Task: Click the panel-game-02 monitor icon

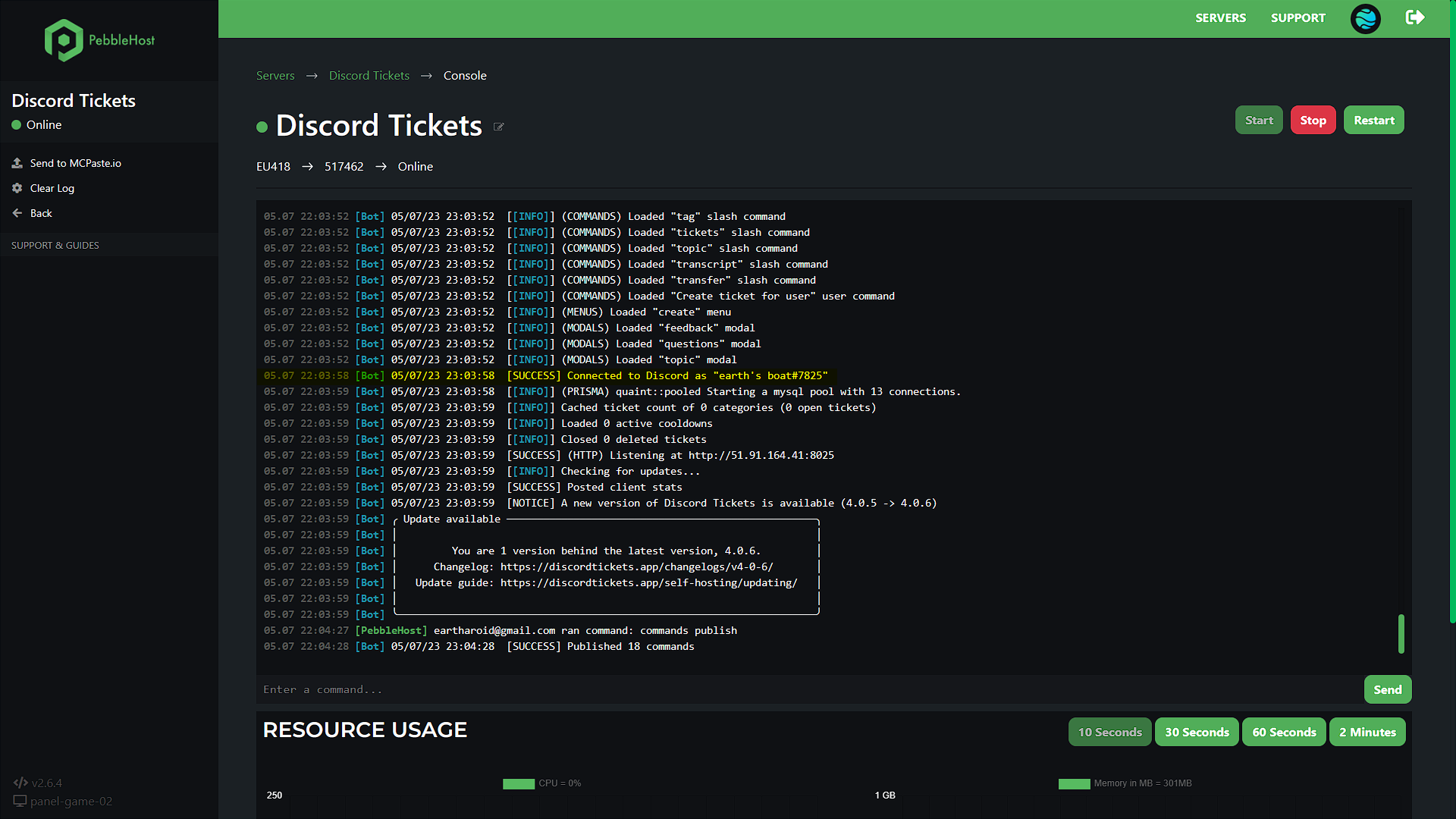Action: [x=20, y=801]
